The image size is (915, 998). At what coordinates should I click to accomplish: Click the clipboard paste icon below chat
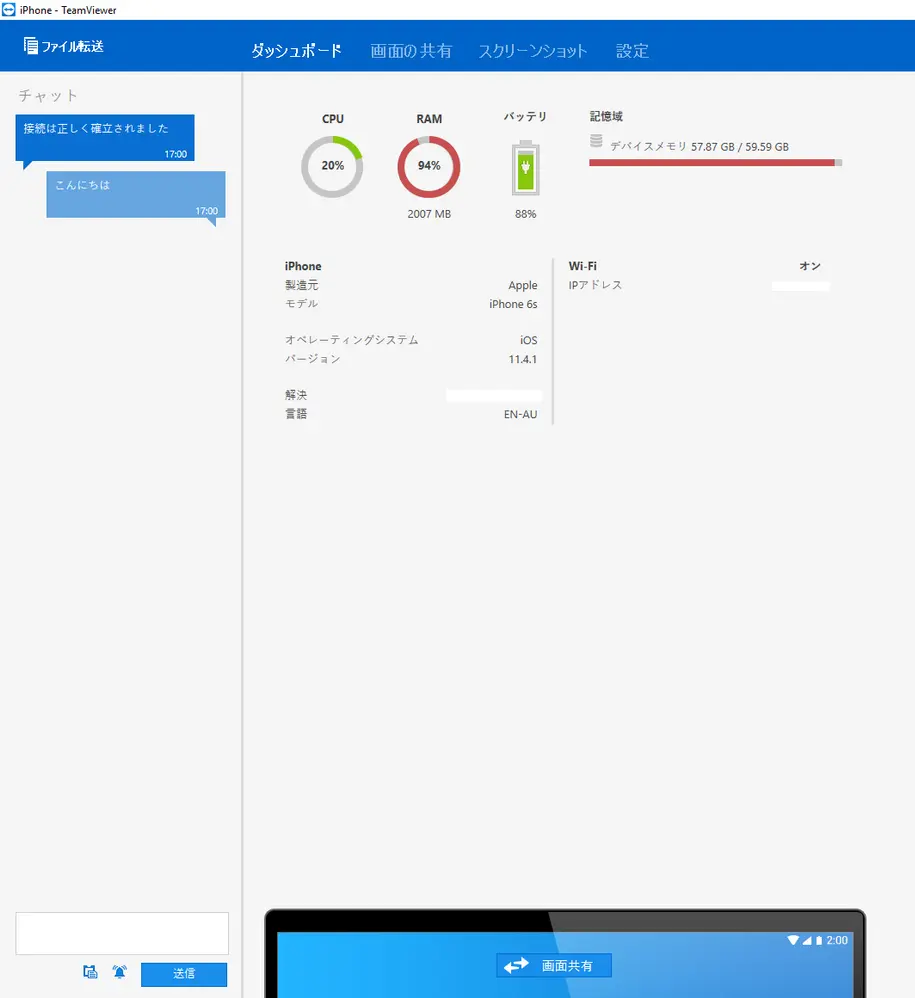(x=90, y=972)
